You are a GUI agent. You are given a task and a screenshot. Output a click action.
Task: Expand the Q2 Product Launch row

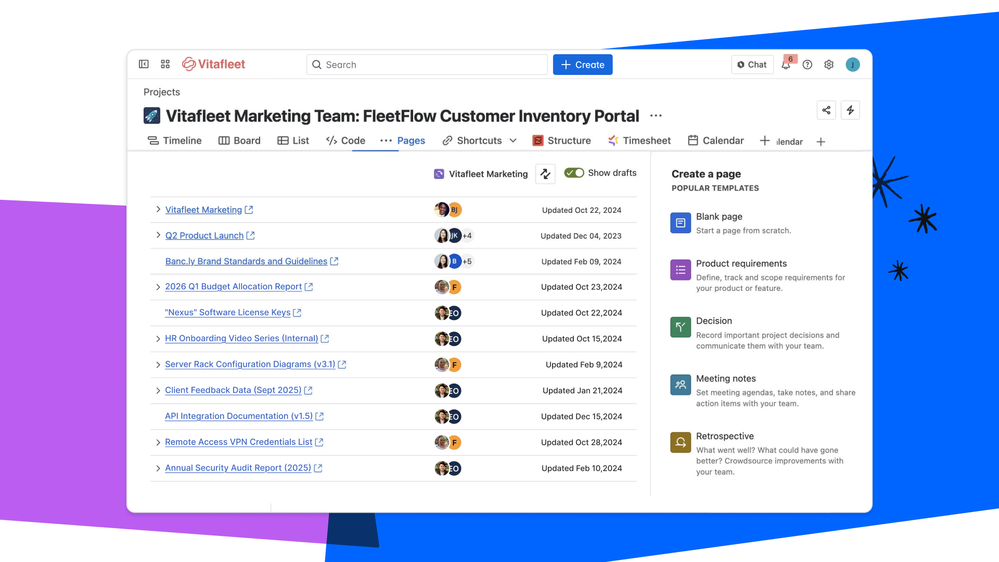point(158,236)
